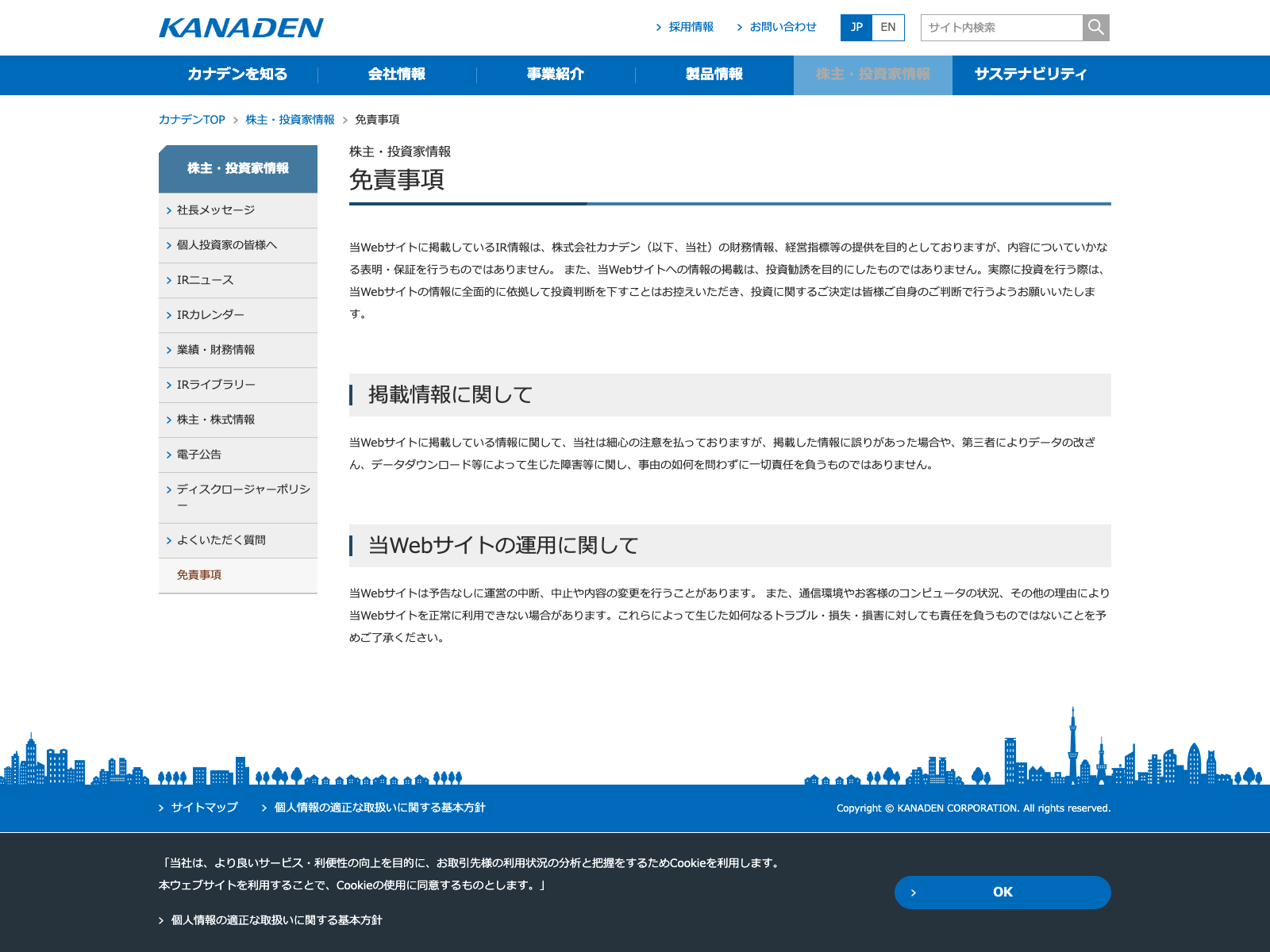Open the カナデンを知る menu

coord(238,75)
